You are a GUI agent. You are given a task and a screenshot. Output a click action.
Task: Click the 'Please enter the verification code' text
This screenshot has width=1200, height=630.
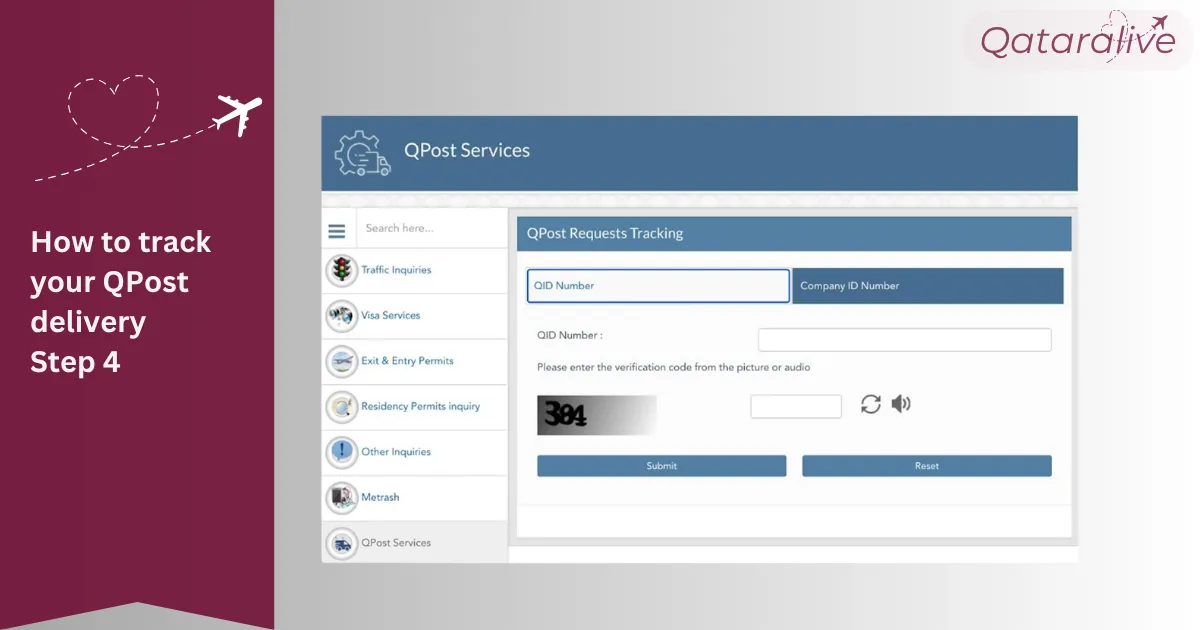tap(674, 367)
